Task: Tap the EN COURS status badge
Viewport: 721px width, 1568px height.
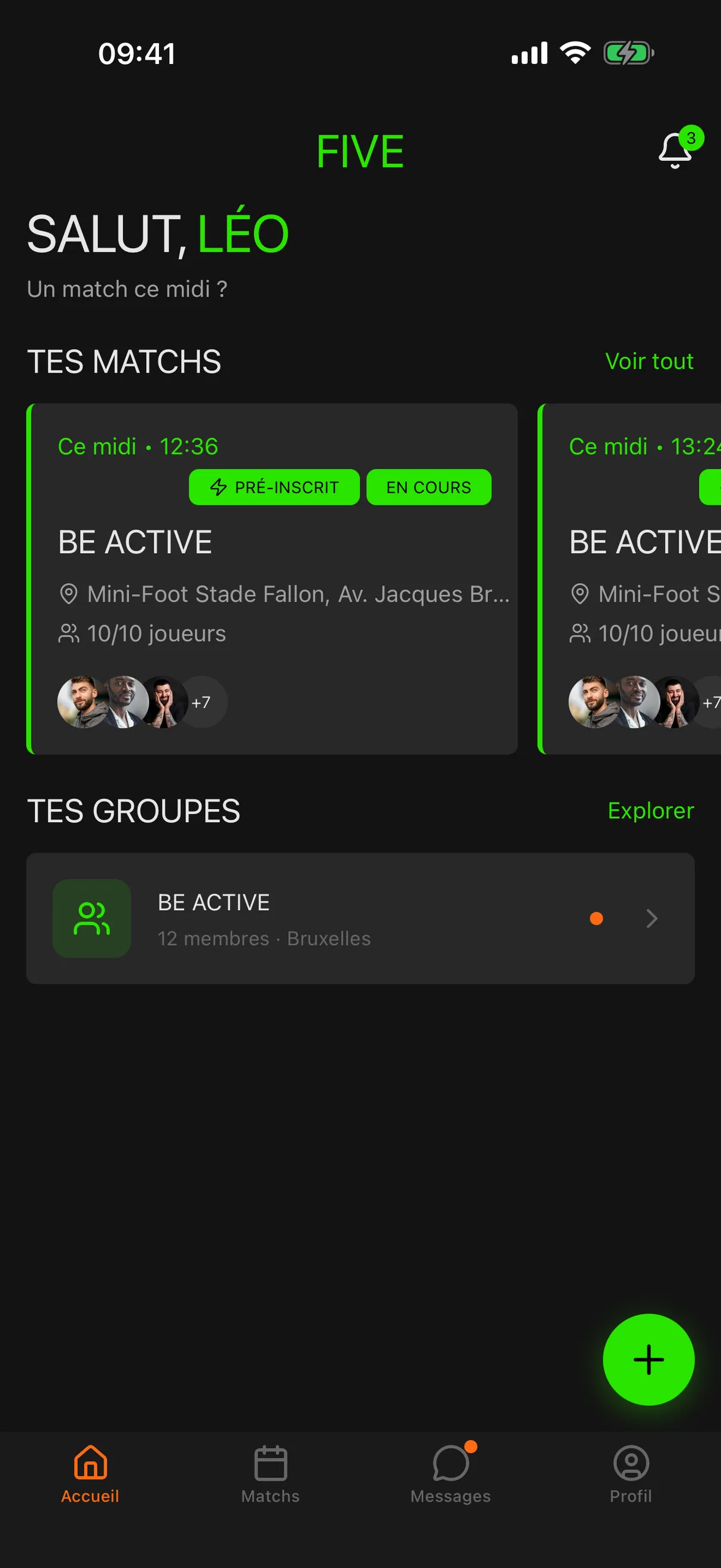Action: tap(429, 487)
